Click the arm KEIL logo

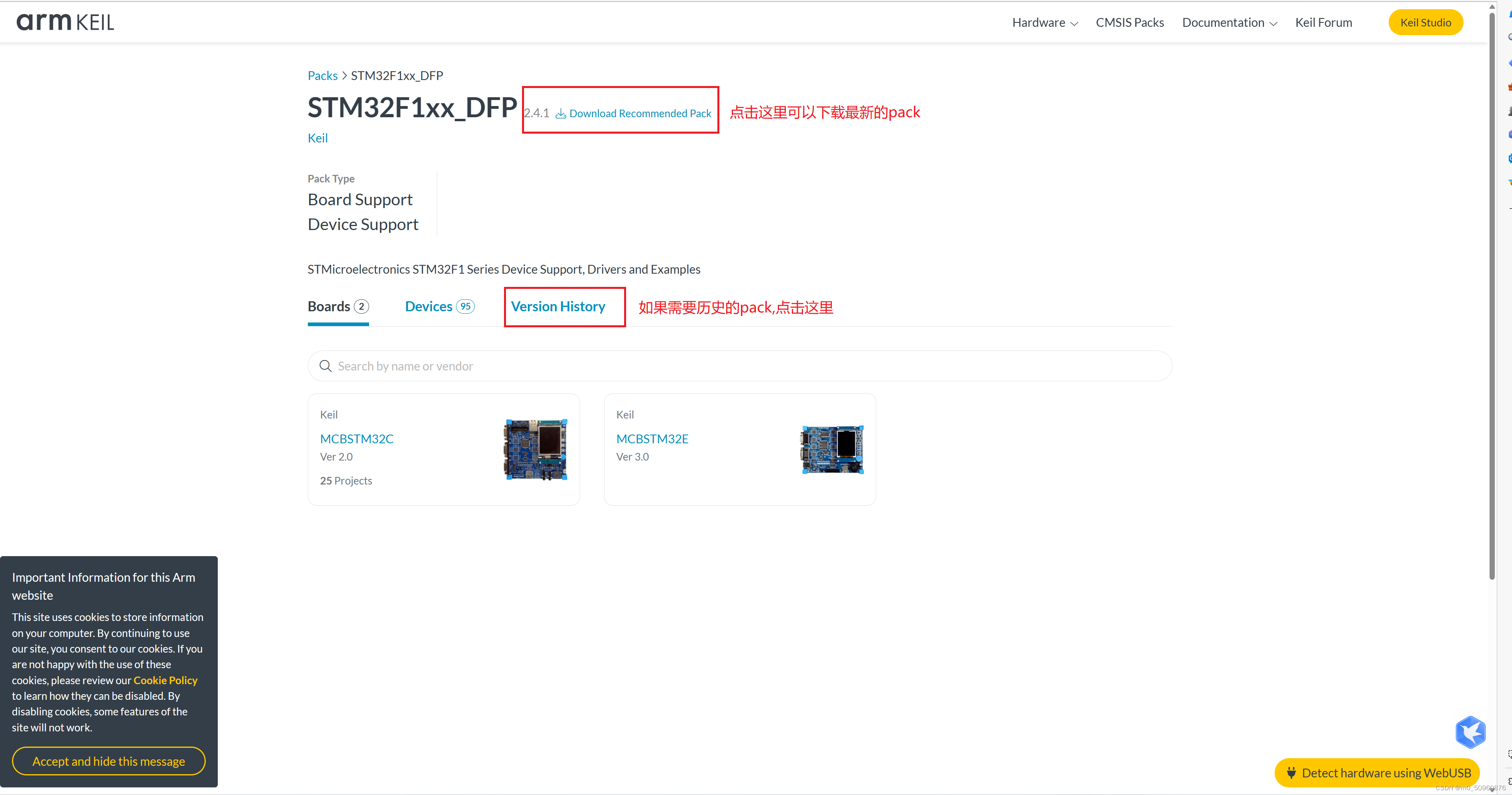(x=65, y=22)
